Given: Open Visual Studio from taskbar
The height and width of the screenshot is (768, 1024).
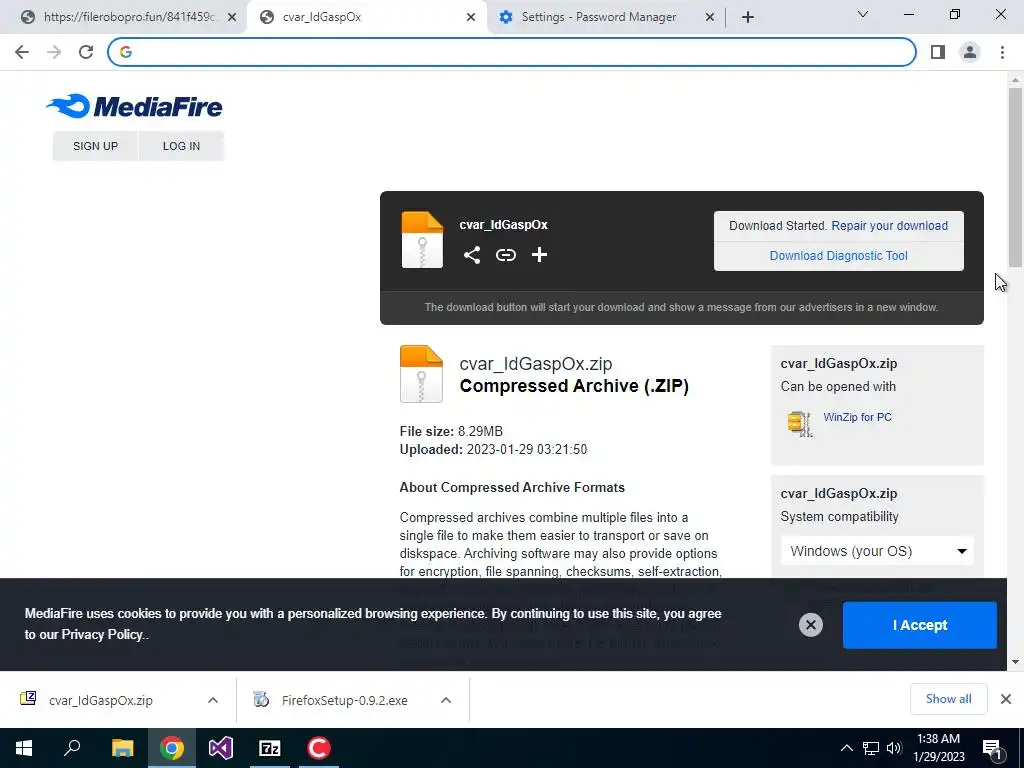Looking at the screenshot, I should coord(221,748).
